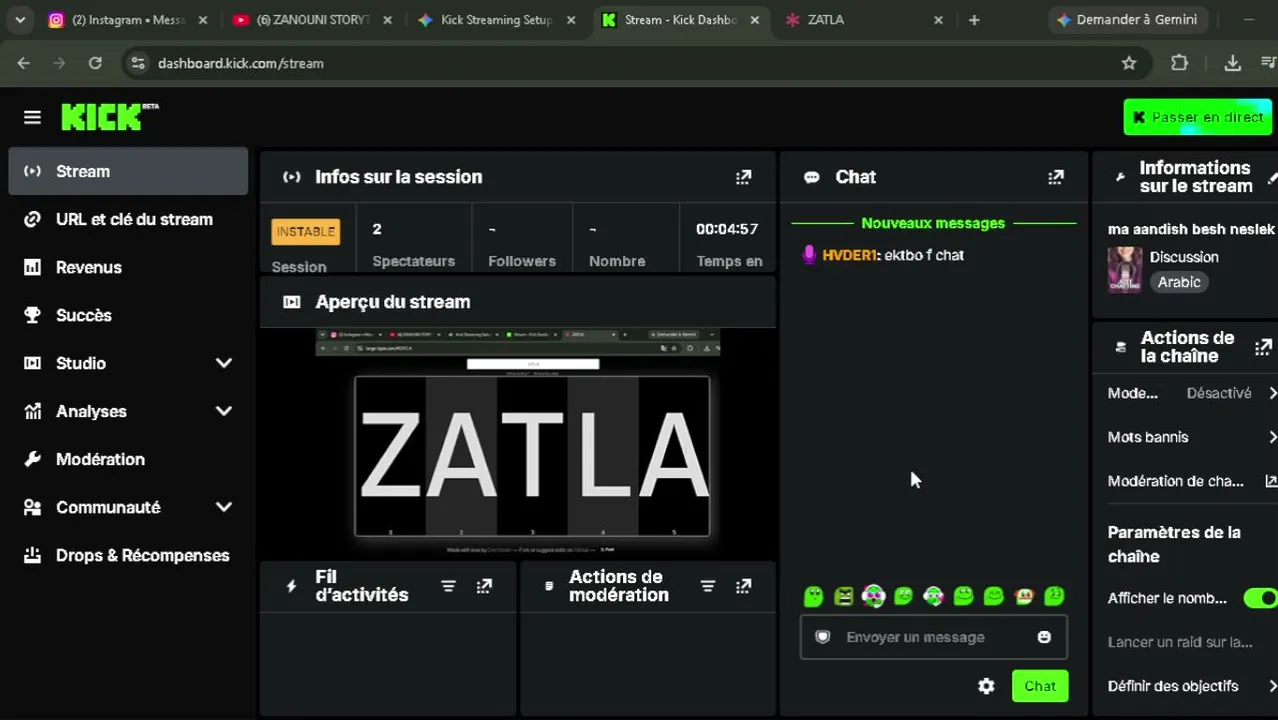Open the Revenus page
Viewport: 1278px width, 720px height.
coord(128,267)
